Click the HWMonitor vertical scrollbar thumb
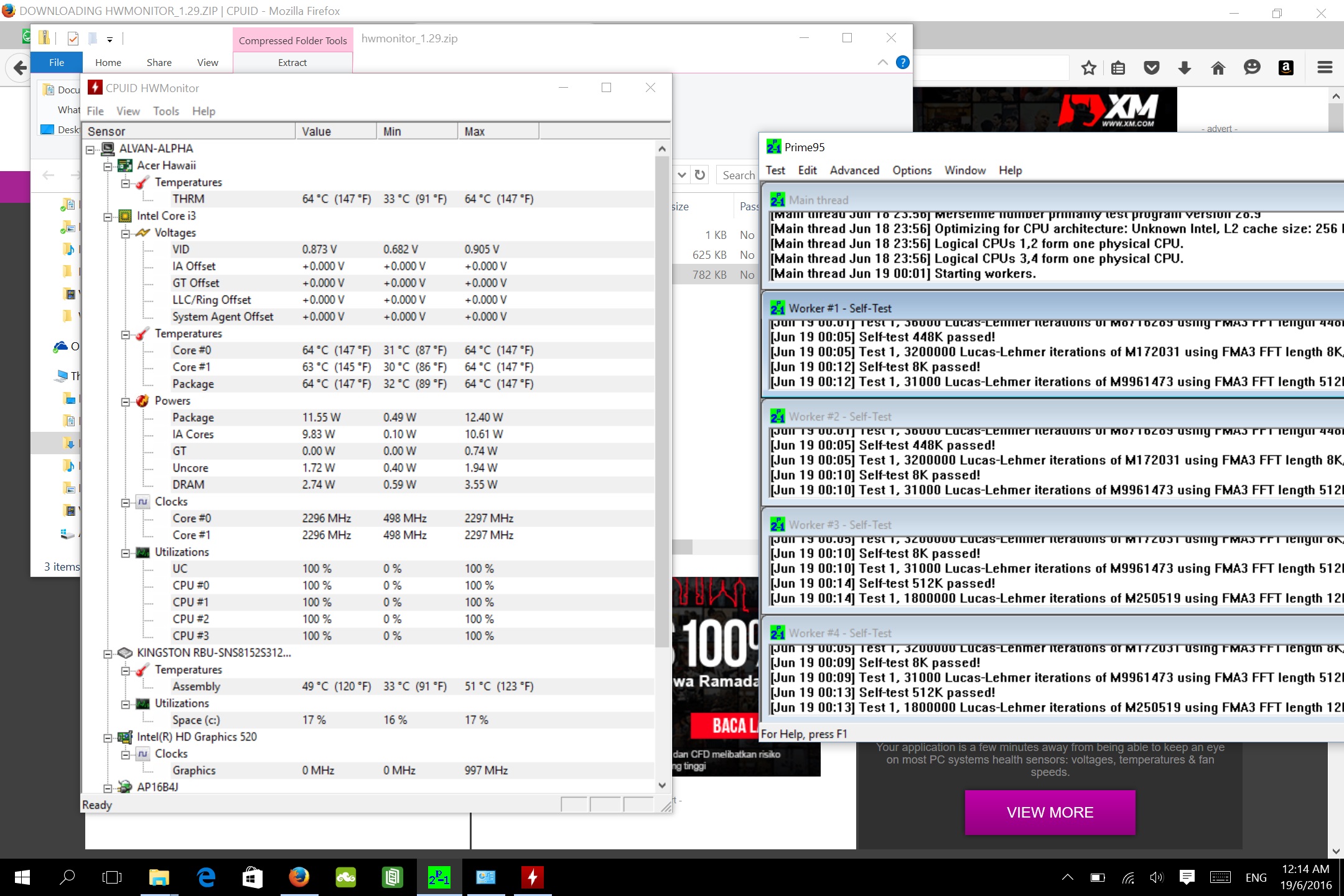 coord(662,401)
